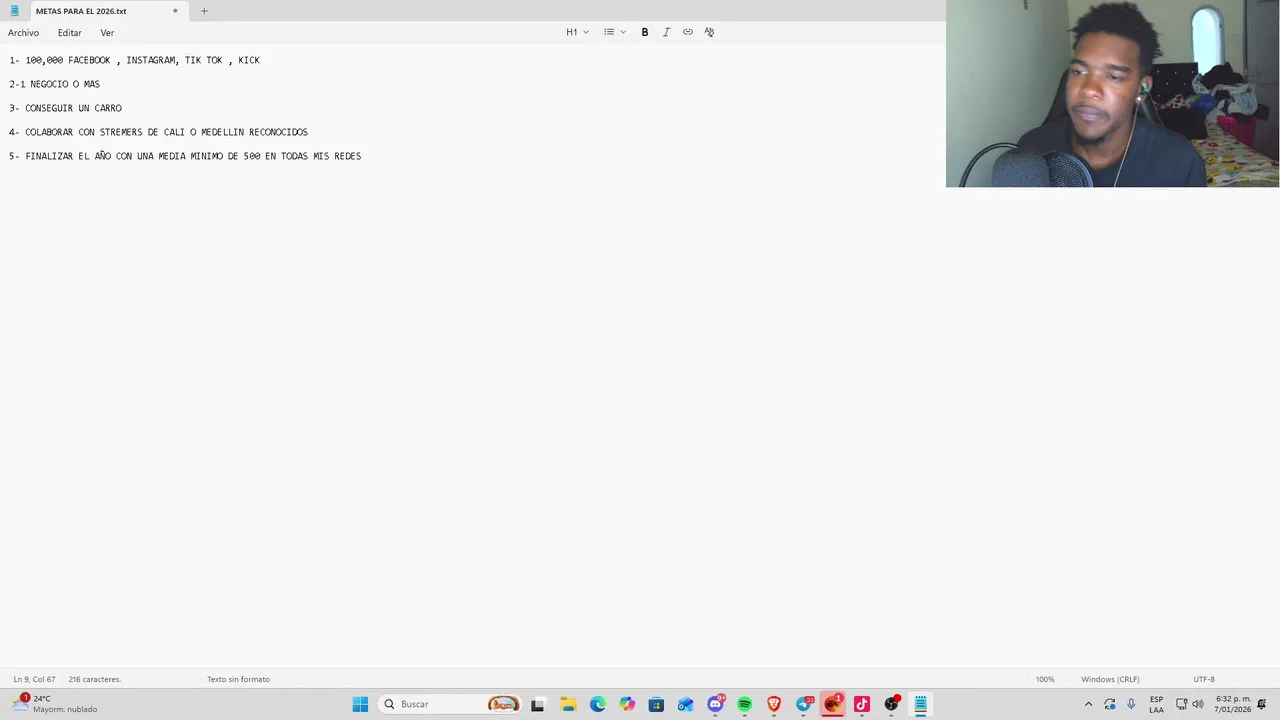Click the line '5- FINALIZAR EL AÑO CON UNA MEDIA'
This screenshot has height=720, width=1280.
click(185, 156)
